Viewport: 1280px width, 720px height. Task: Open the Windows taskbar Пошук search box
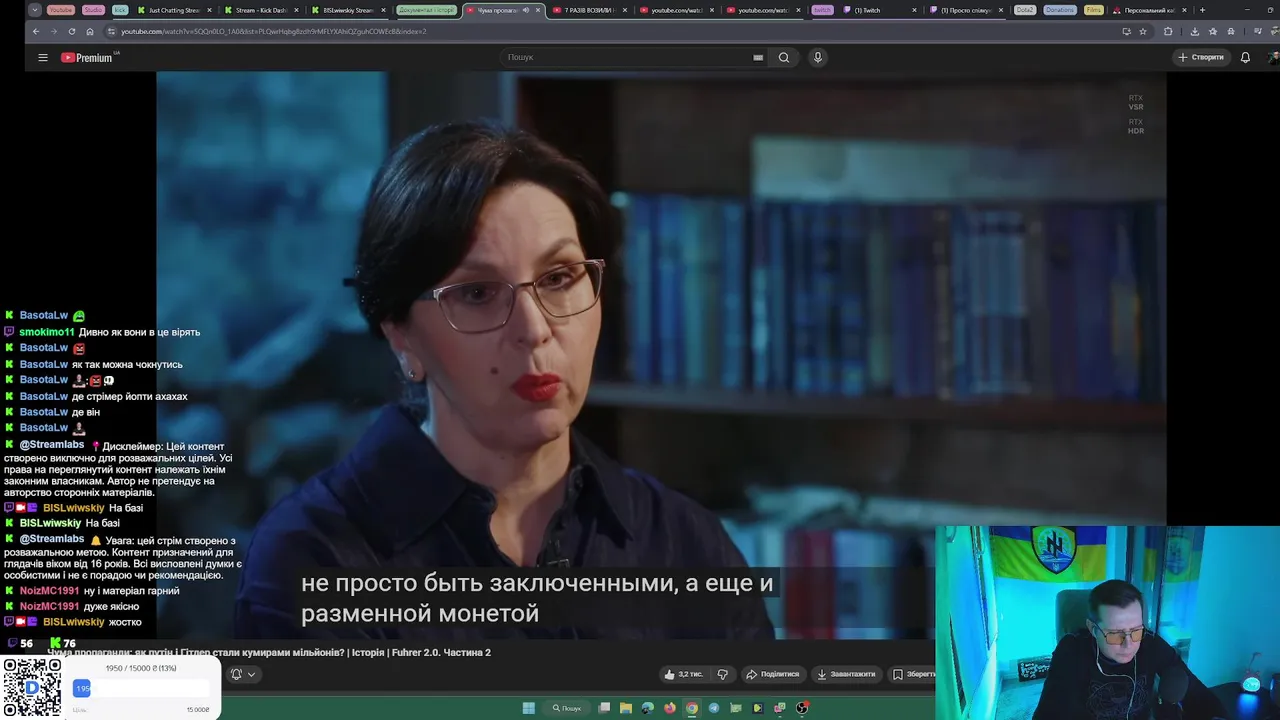pos(567,708)
